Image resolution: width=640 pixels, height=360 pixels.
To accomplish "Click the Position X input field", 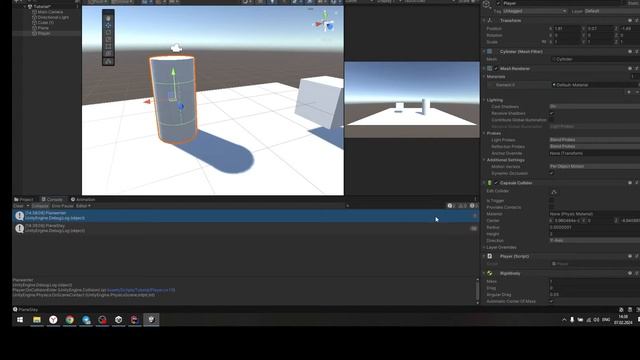I will 567,29.
